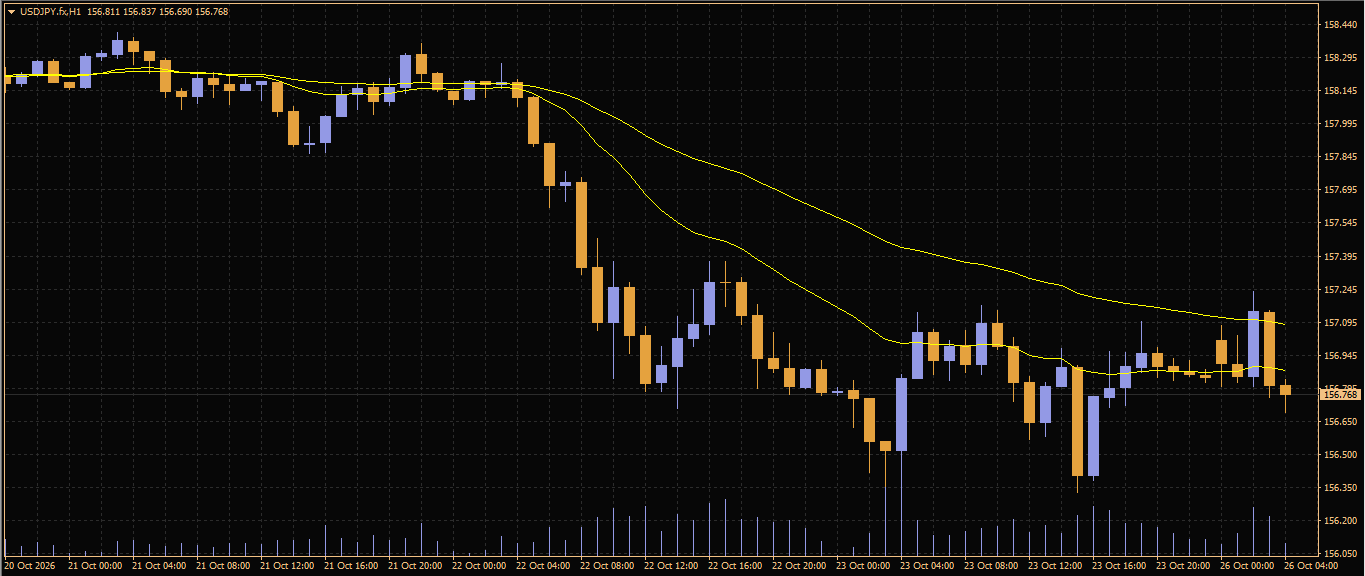
Task: Click the 156.350 price axis label
Action: tap(1340, 488)
